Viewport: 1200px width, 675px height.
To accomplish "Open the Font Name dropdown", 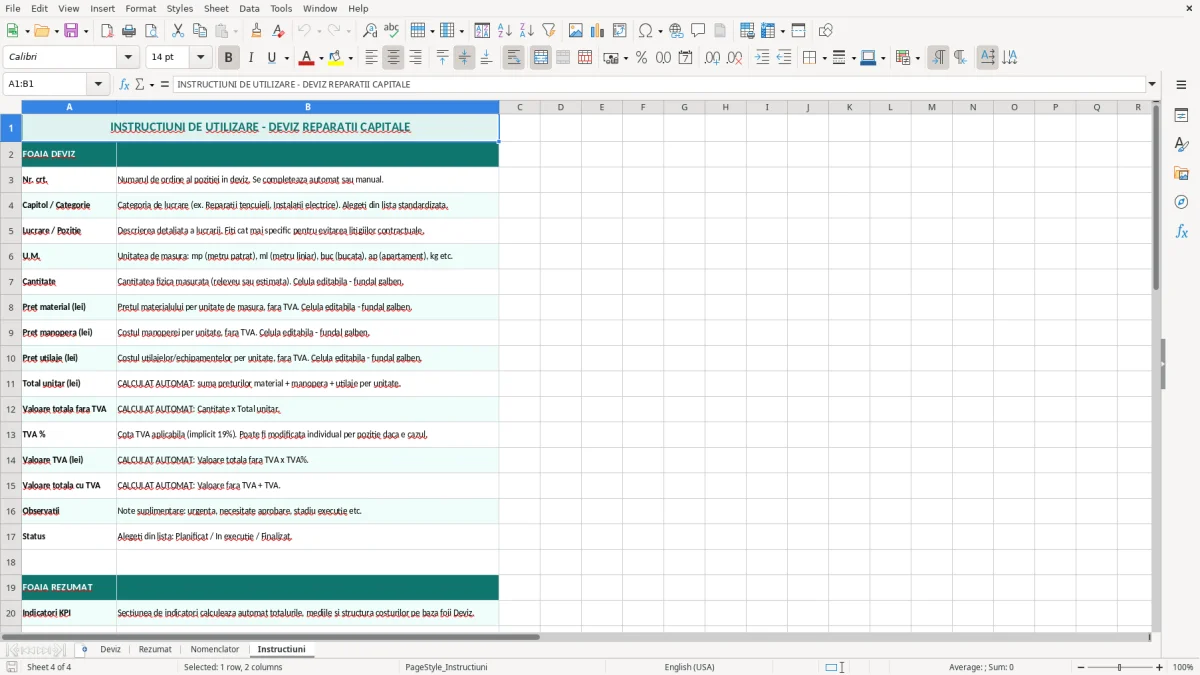I will (x=128, y=57).
